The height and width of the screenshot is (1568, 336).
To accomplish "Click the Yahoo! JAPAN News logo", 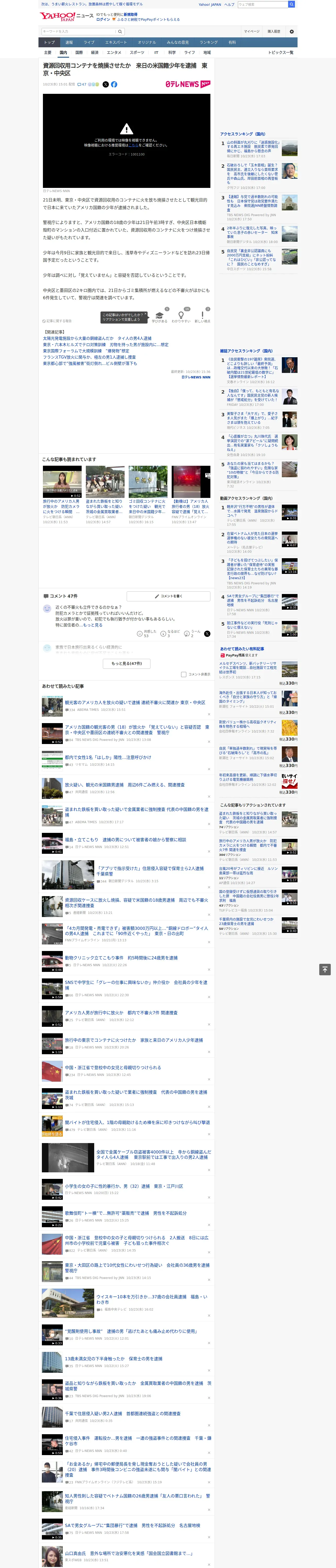I will click(x=66, y=16).
